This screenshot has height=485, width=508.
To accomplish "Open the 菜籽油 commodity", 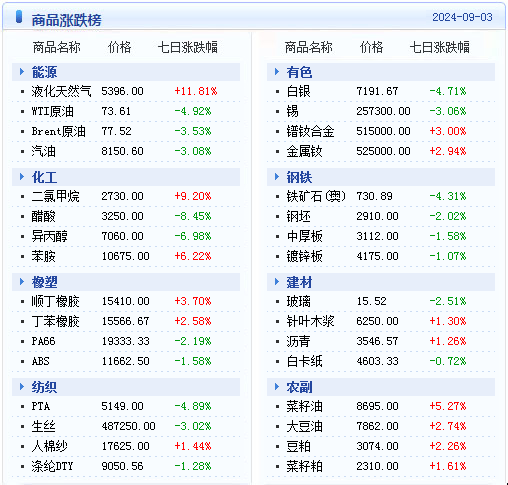I will pos(305,406).
